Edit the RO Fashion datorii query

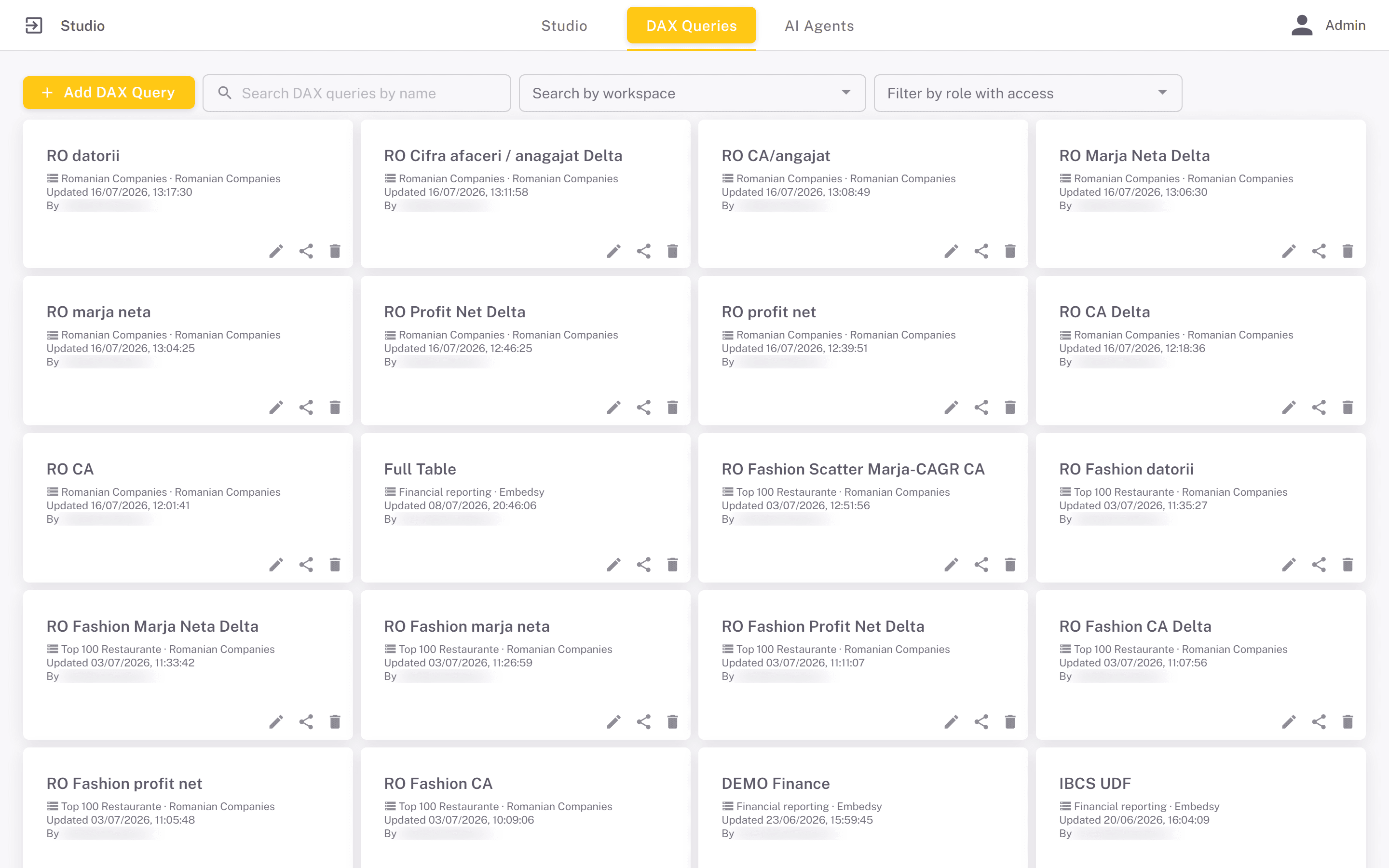coord(1289,565)
